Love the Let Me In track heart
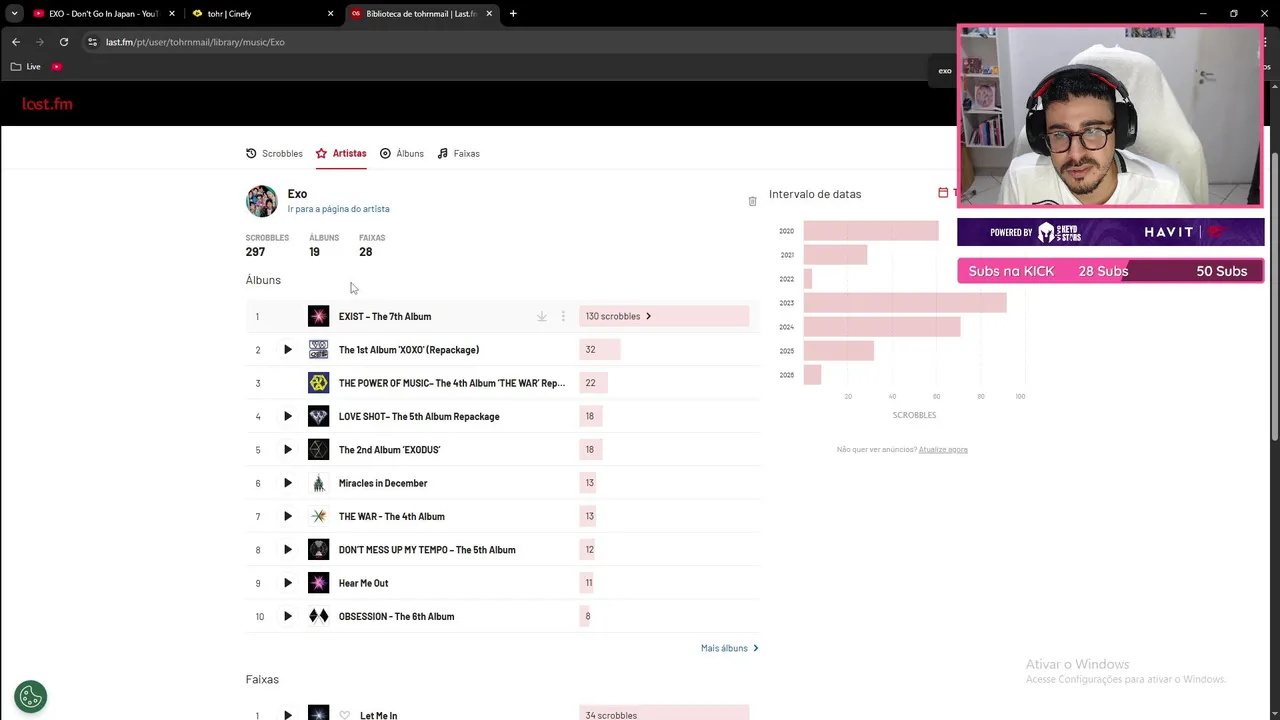The image size is (1280, 720). [x=344, y=715]
